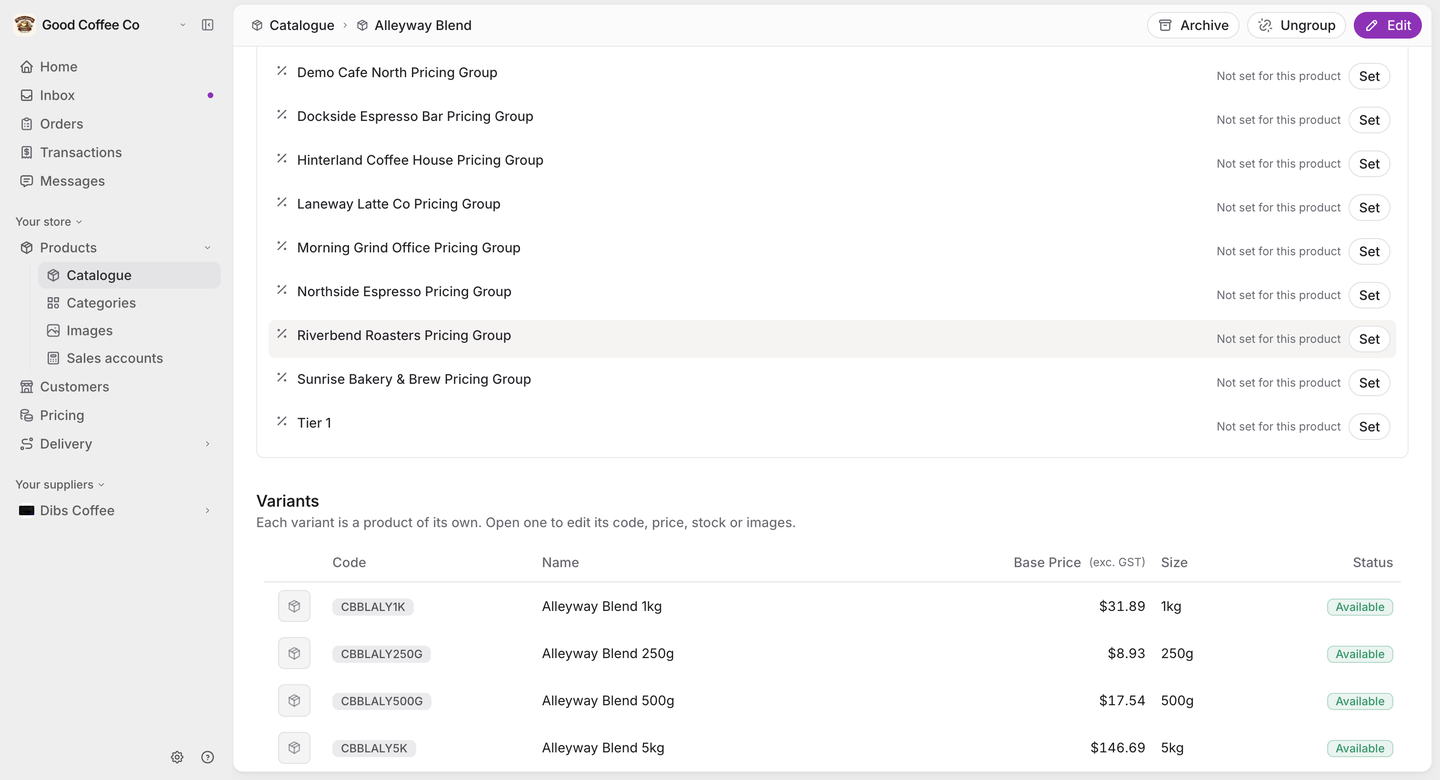This screenshot has height=780, width=1440.
Task: Collapse the Your suppliers section
Action: coord(60,485)
